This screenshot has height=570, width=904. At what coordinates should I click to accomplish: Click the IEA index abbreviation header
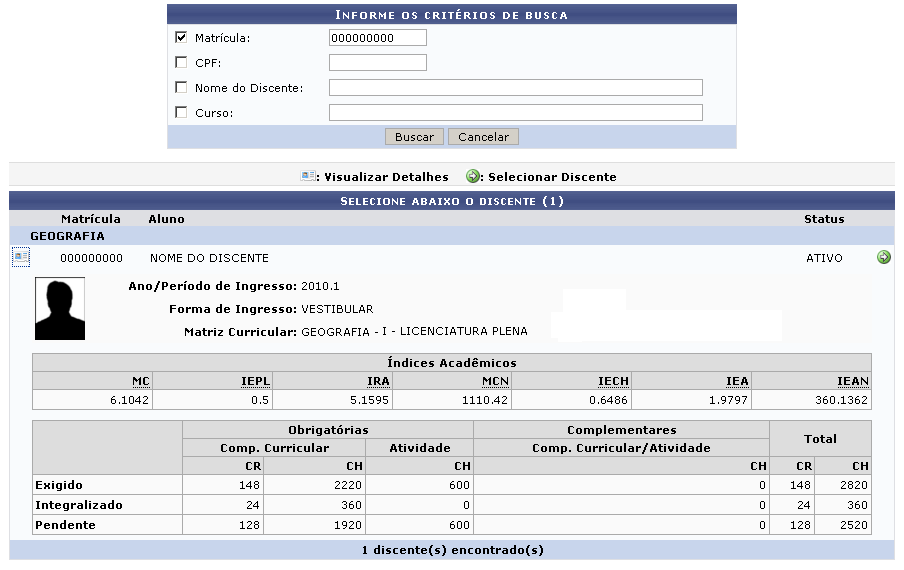point(737,381)
